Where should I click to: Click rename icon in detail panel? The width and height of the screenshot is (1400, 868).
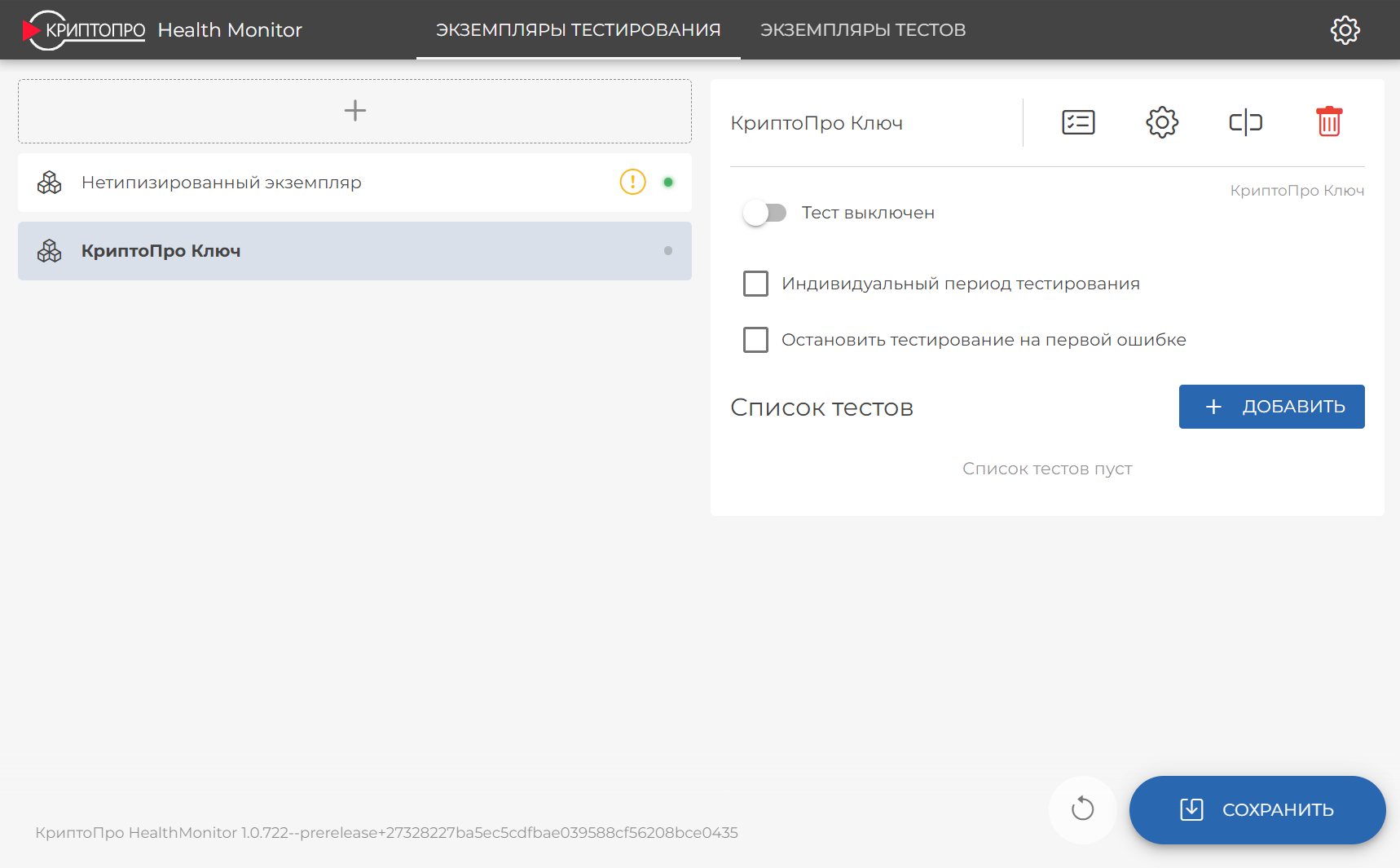[1245, 122]
